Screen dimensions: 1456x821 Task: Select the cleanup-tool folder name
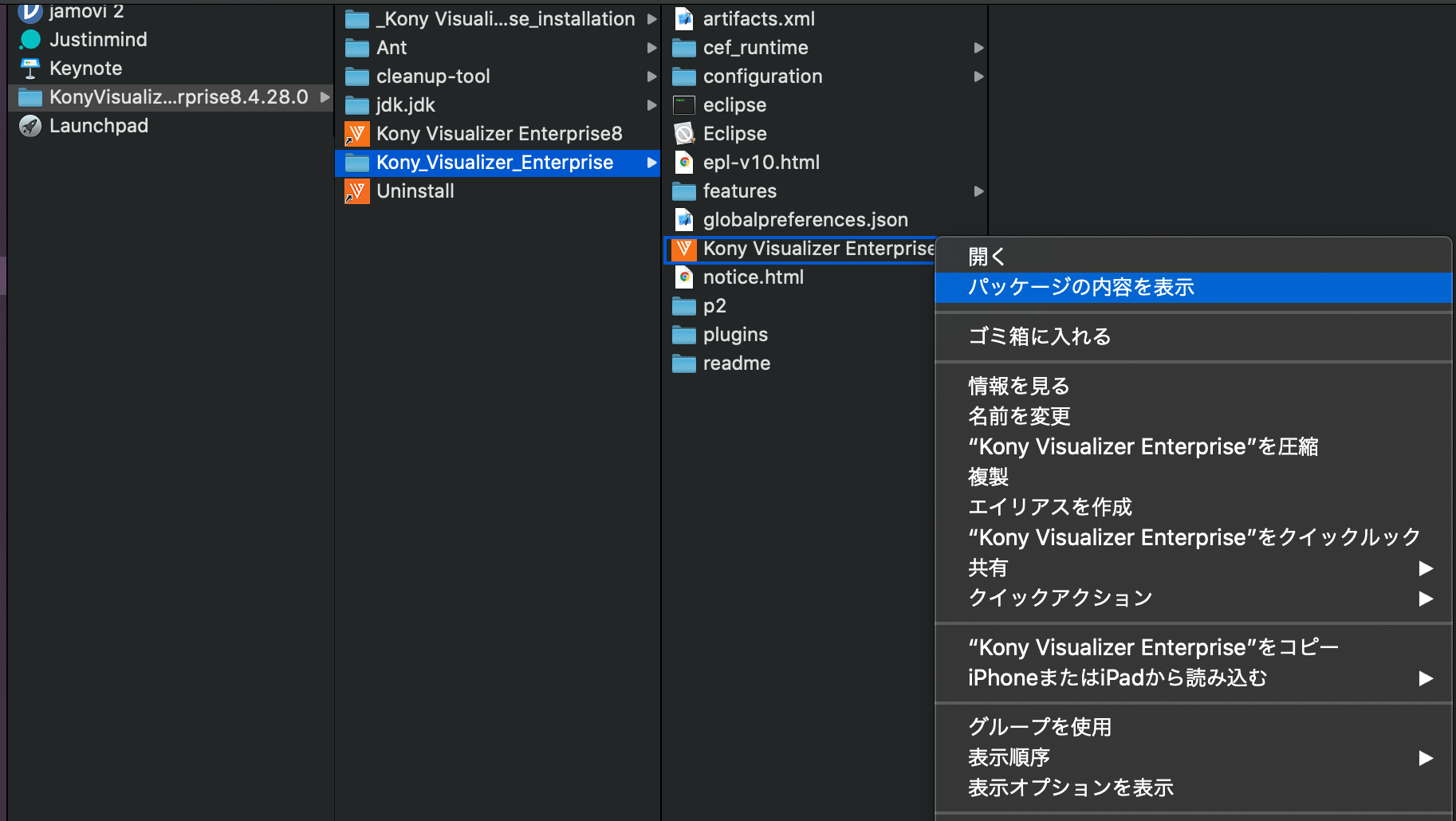click(x=433, y=77)
